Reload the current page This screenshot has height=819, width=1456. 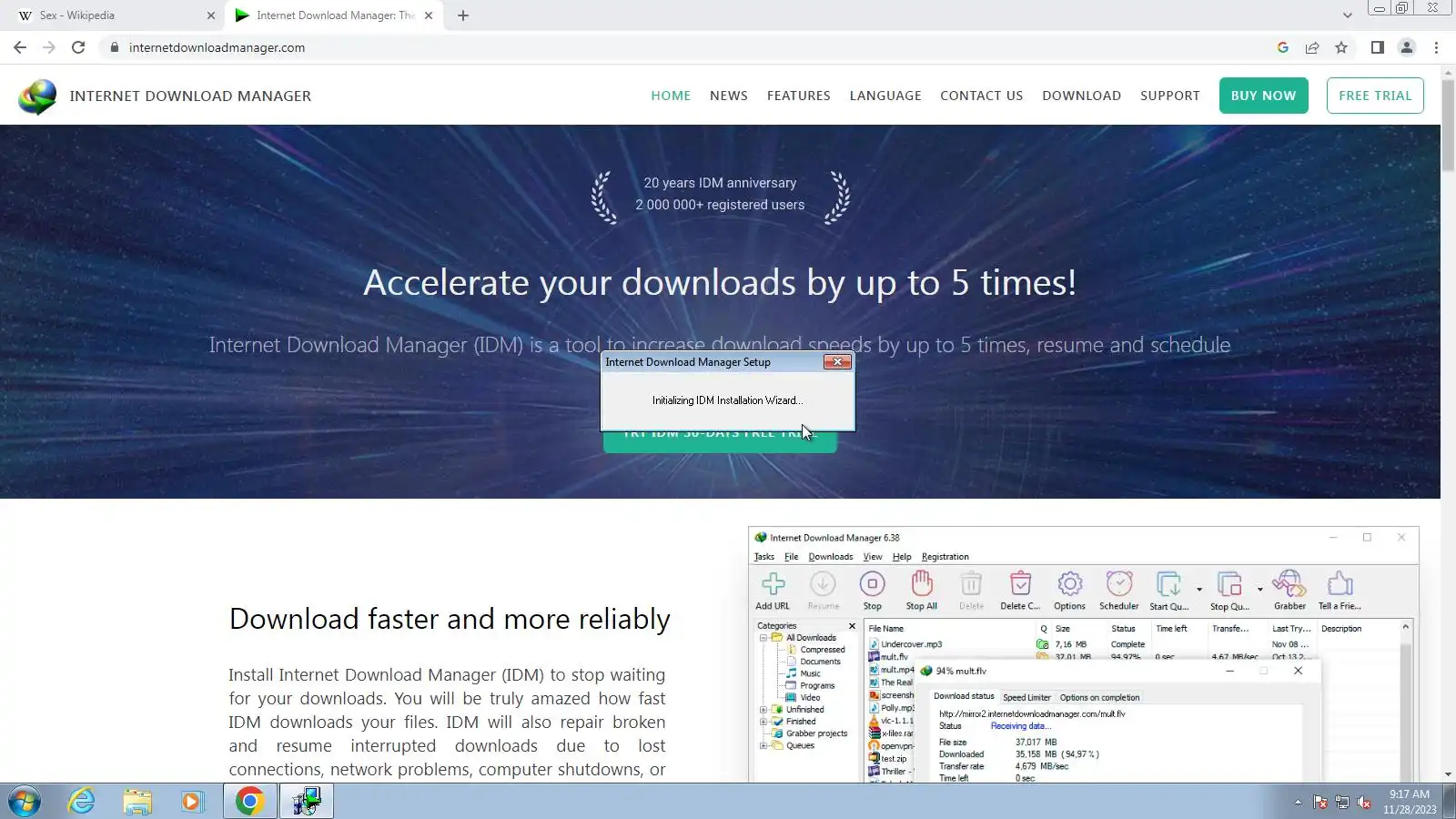click(78, 47)
